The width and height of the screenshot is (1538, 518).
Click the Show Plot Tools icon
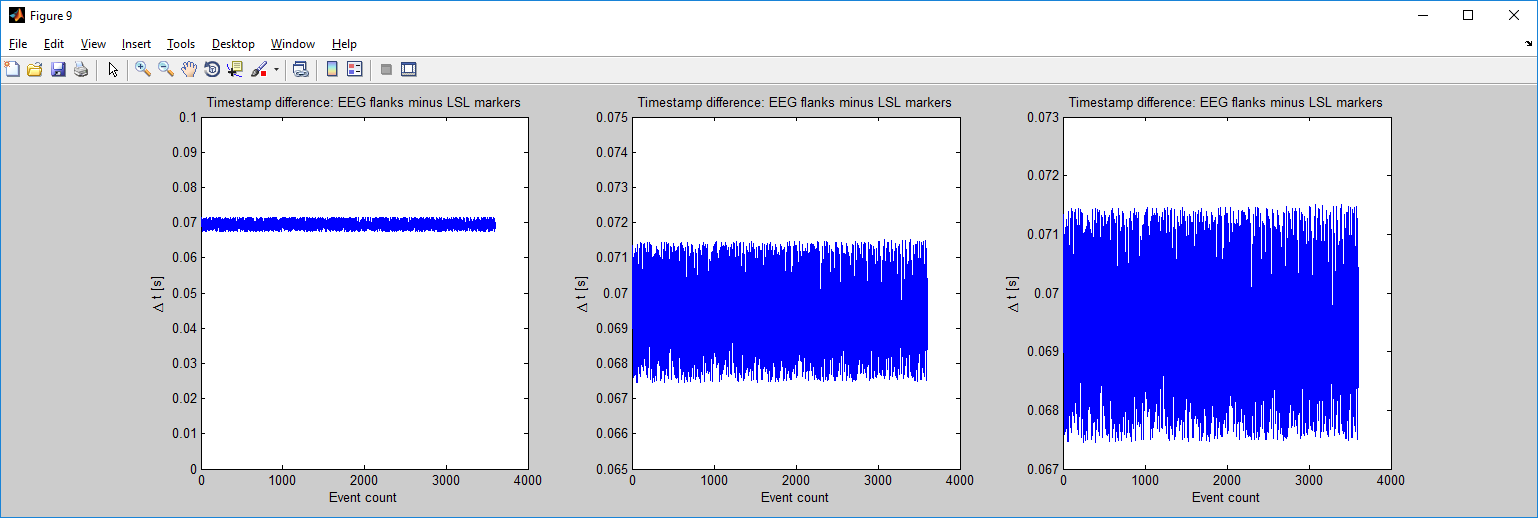pyautogui.click(x=408, y=69)
